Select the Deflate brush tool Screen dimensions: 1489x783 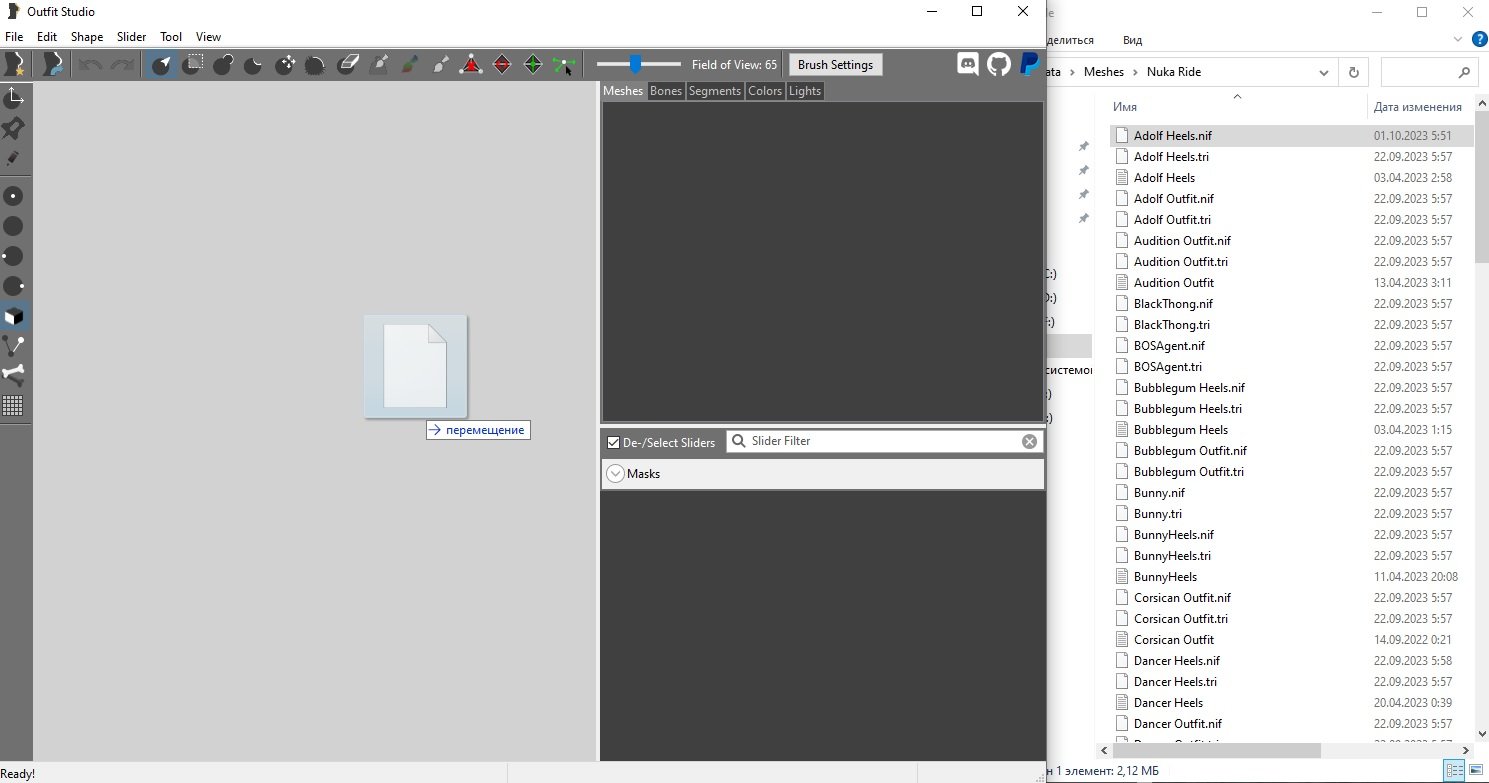(254, 65)
